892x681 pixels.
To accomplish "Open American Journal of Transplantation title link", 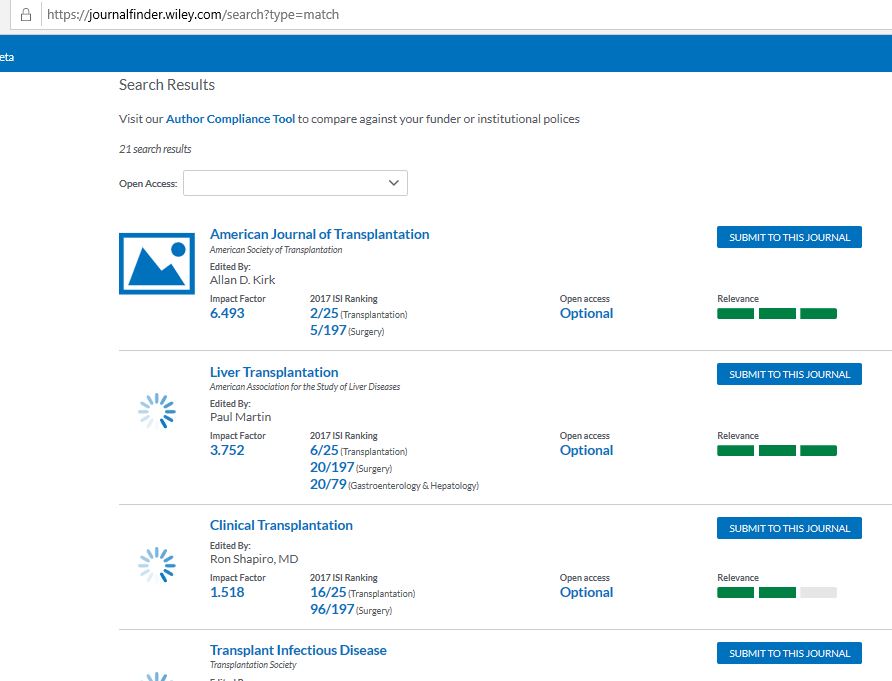I will 320,234.
